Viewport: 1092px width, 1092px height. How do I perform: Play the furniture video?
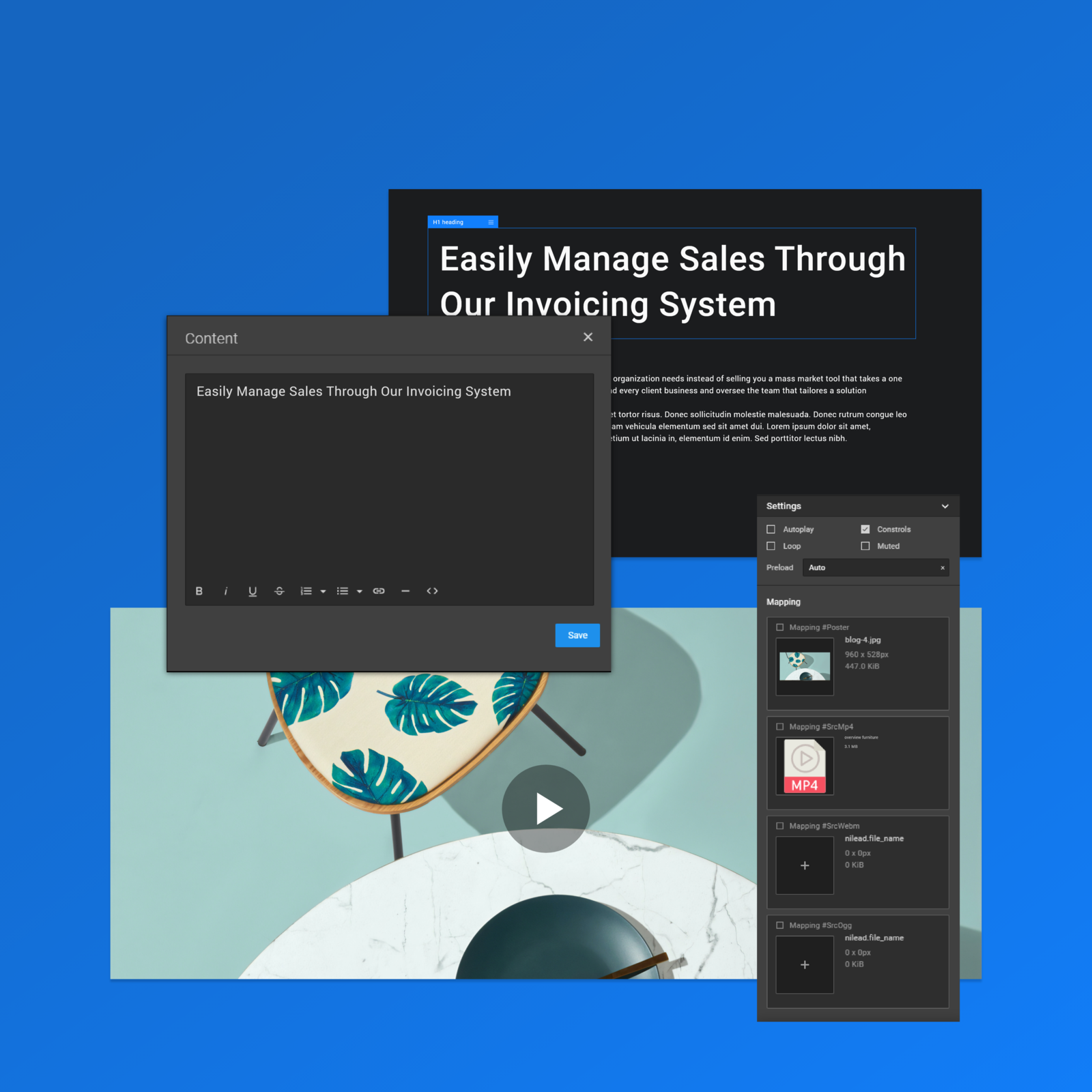tap(546, 809)
